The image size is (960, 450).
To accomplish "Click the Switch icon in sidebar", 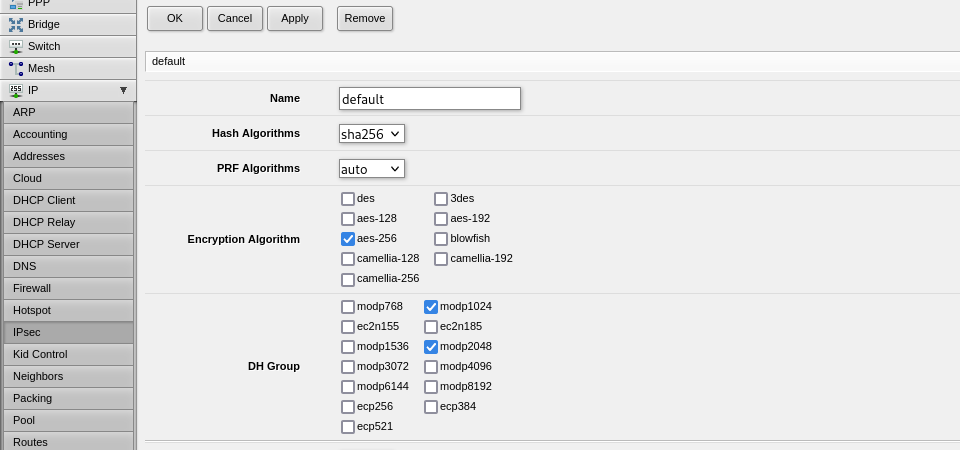I will (x=16, y=46).
